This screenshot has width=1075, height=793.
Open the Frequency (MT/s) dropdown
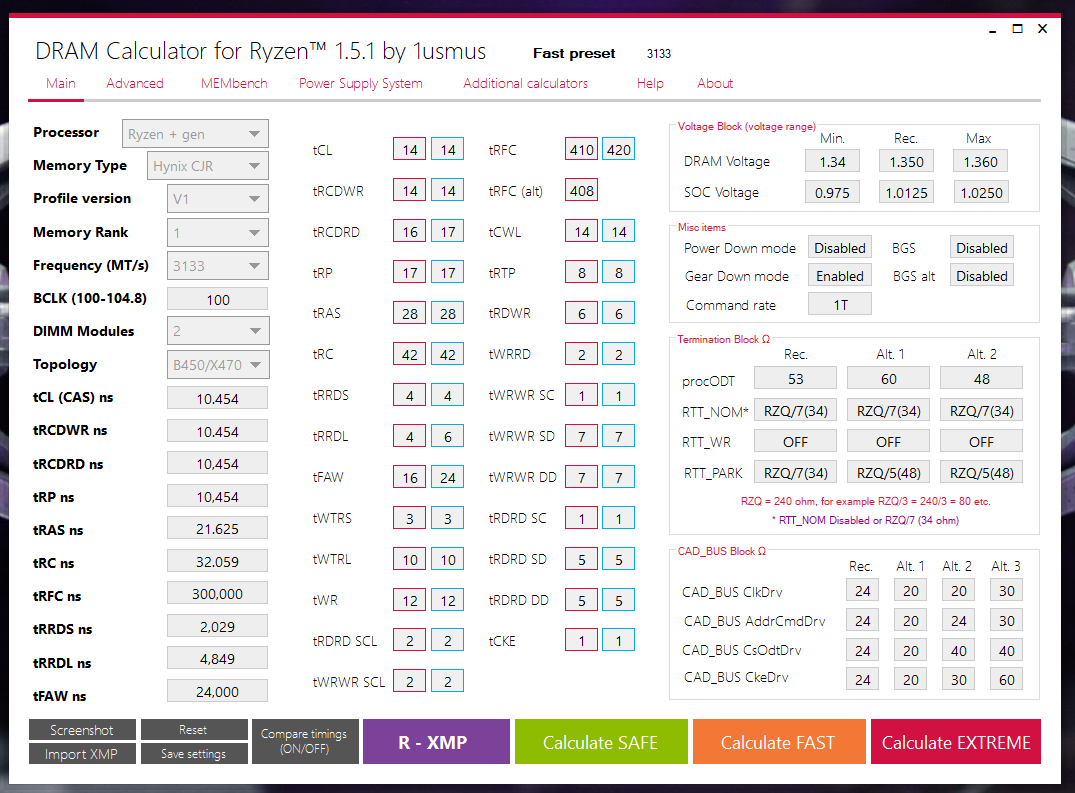(x=217, y=266)
